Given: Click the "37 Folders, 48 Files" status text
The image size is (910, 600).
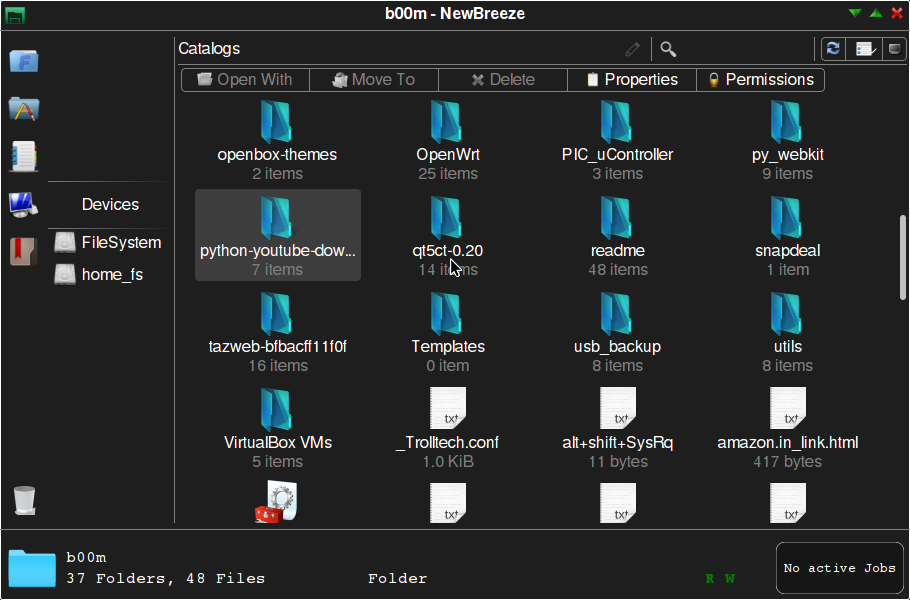Looking at the screenshot, I should (x=165, y=579).
